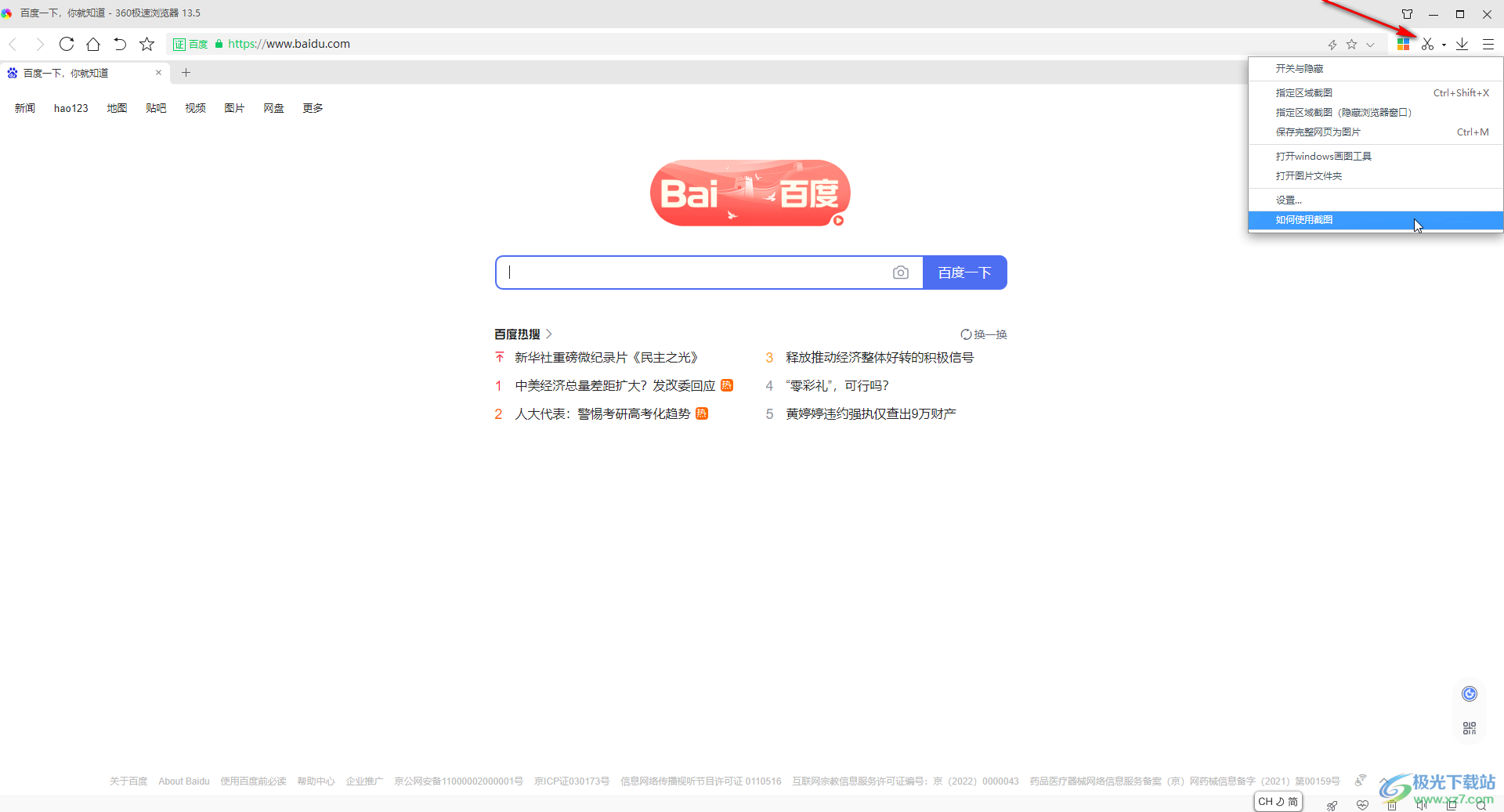Open the 地图 link

117,108
